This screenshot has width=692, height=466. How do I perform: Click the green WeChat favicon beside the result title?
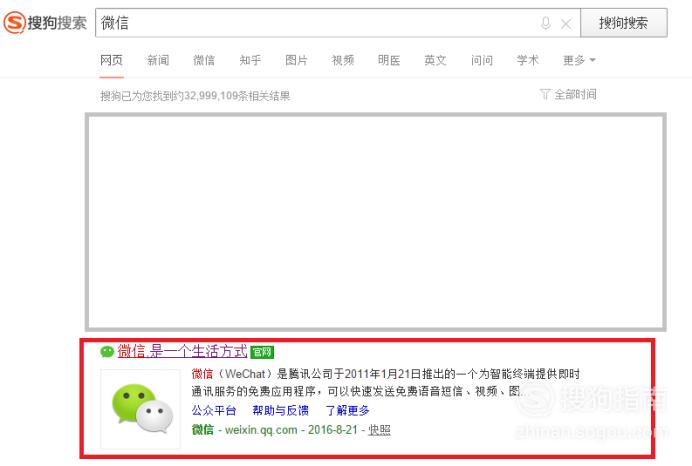(107, 352)
